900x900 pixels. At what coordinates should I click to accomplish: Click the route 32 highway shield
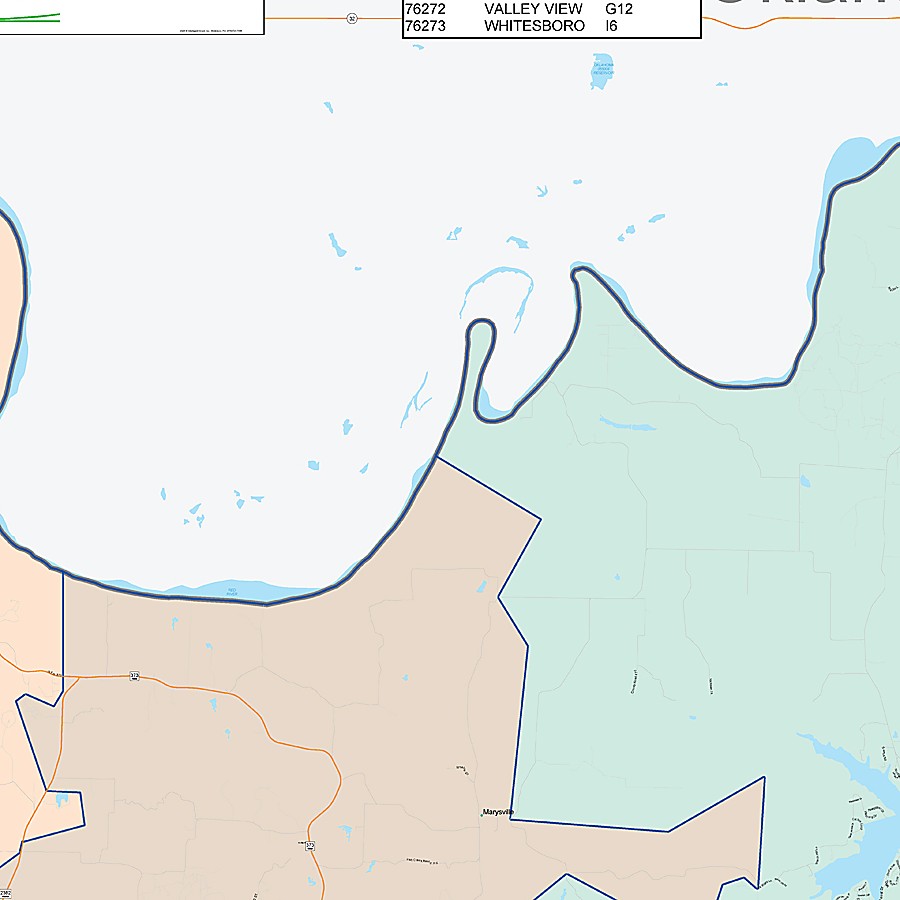[x=352, y=18]
